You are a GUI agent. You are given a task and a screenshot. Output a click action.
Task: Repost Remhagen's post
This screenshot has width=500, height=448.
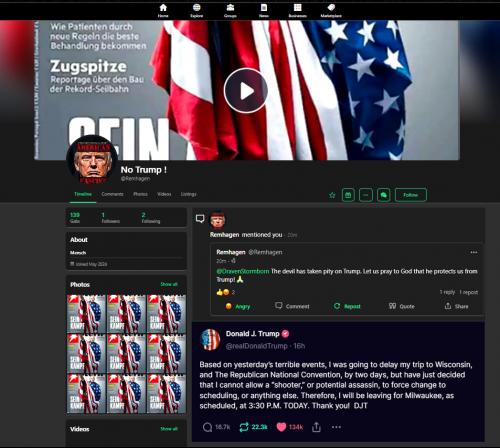click(347, 306)
